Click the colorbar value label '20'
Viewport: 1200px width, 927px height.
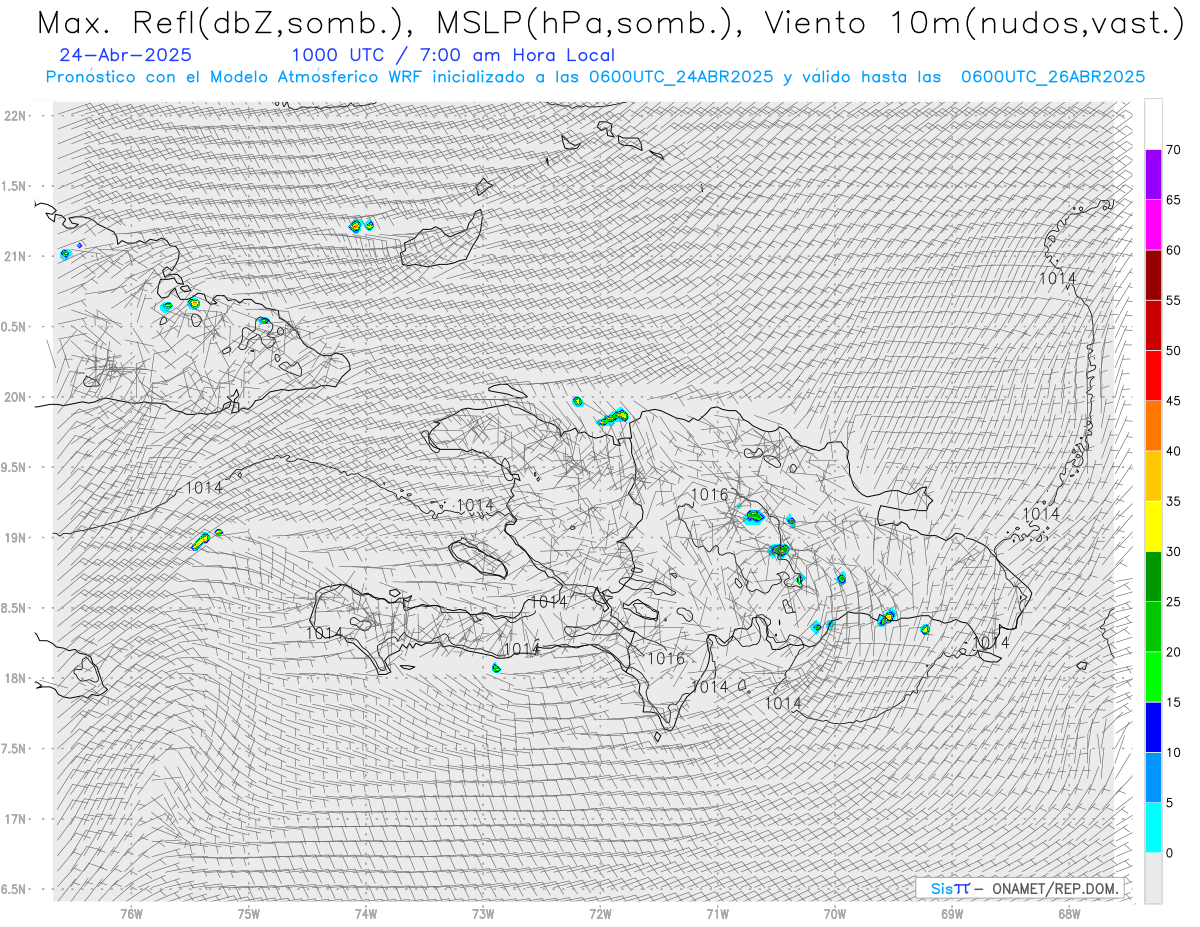coord(1173,652)
